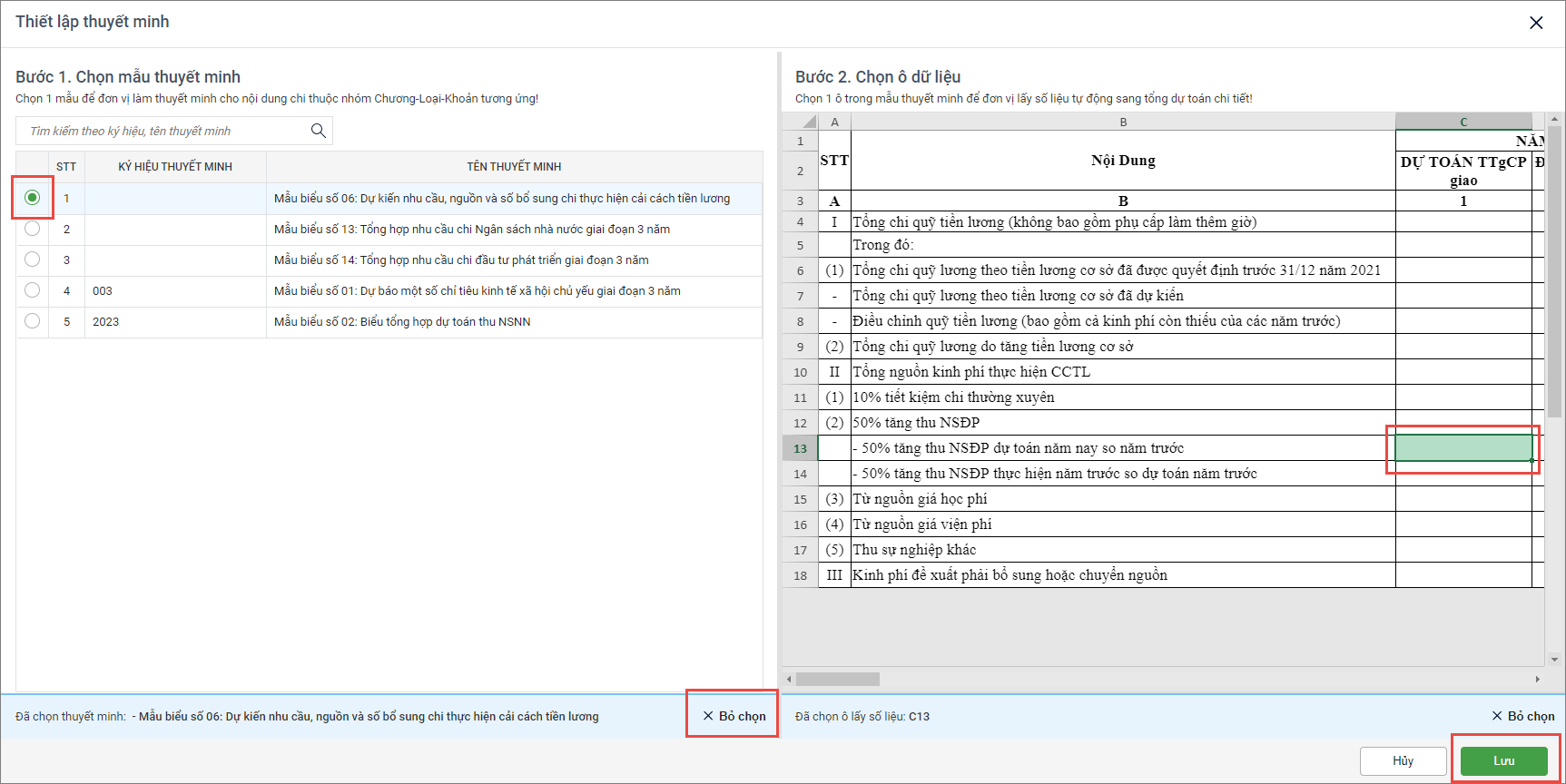The width and height of the screenshot is (1566, 784).
Task: Click the TÊN THUYẾT MINH column header
Action: coord(514,167)
